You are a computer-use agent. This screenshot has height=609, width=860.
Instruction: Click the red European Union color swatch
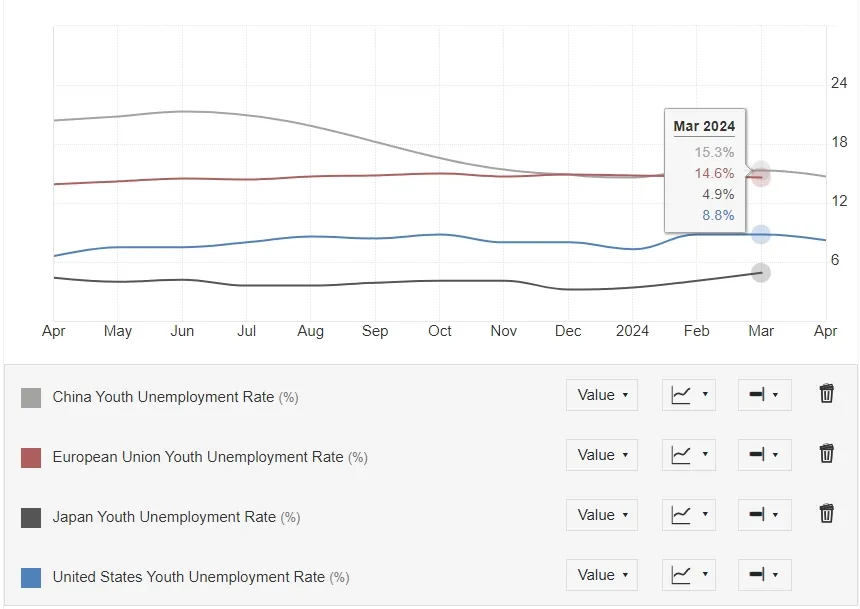[x=31, y=458]
